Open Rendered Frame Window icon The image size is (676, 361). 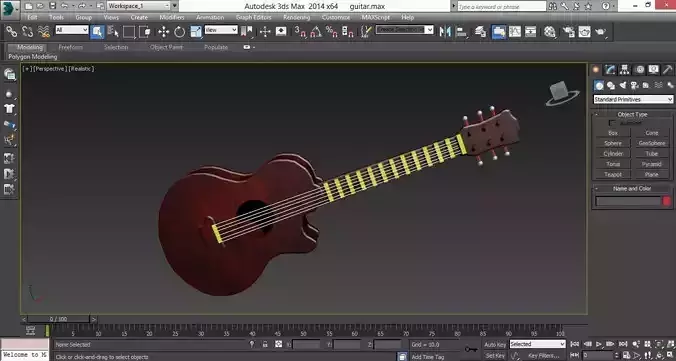[x=585, y=31]
